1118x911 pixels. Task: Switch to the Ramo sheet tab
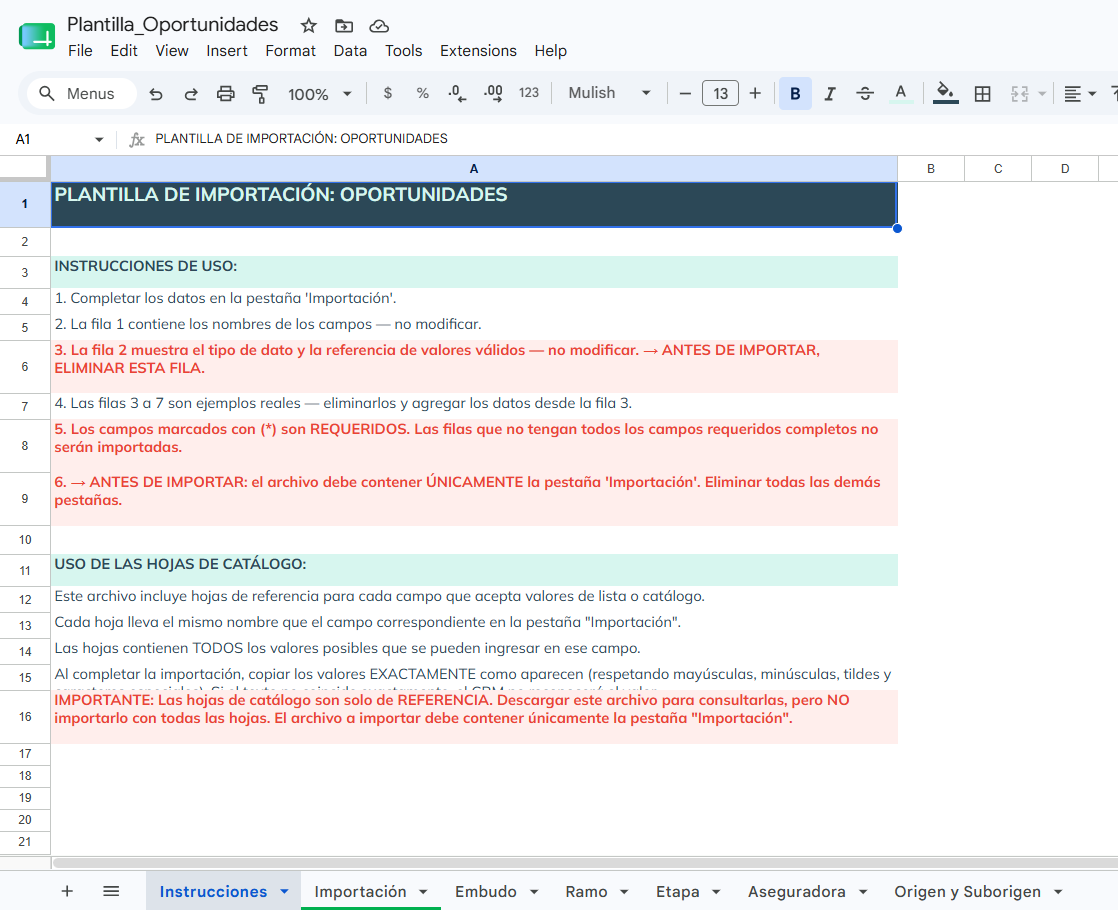coord(586,892)
